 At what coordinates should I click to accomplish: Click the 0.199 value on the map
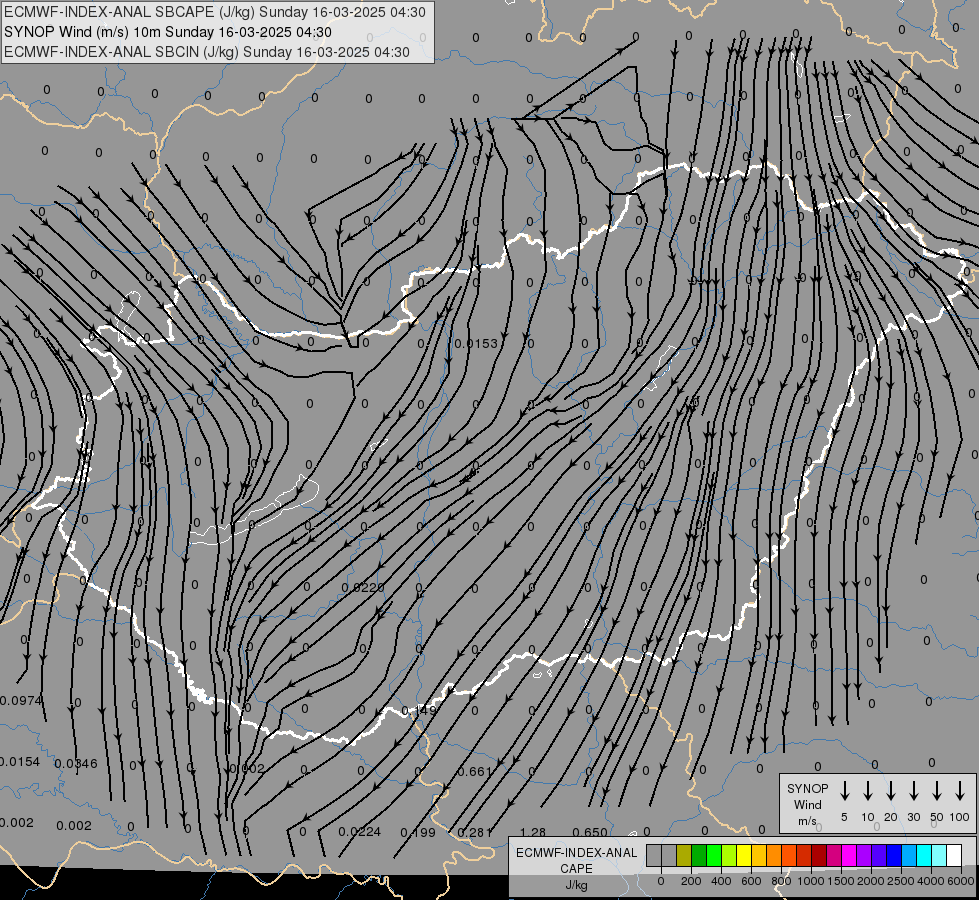point(418,832)
